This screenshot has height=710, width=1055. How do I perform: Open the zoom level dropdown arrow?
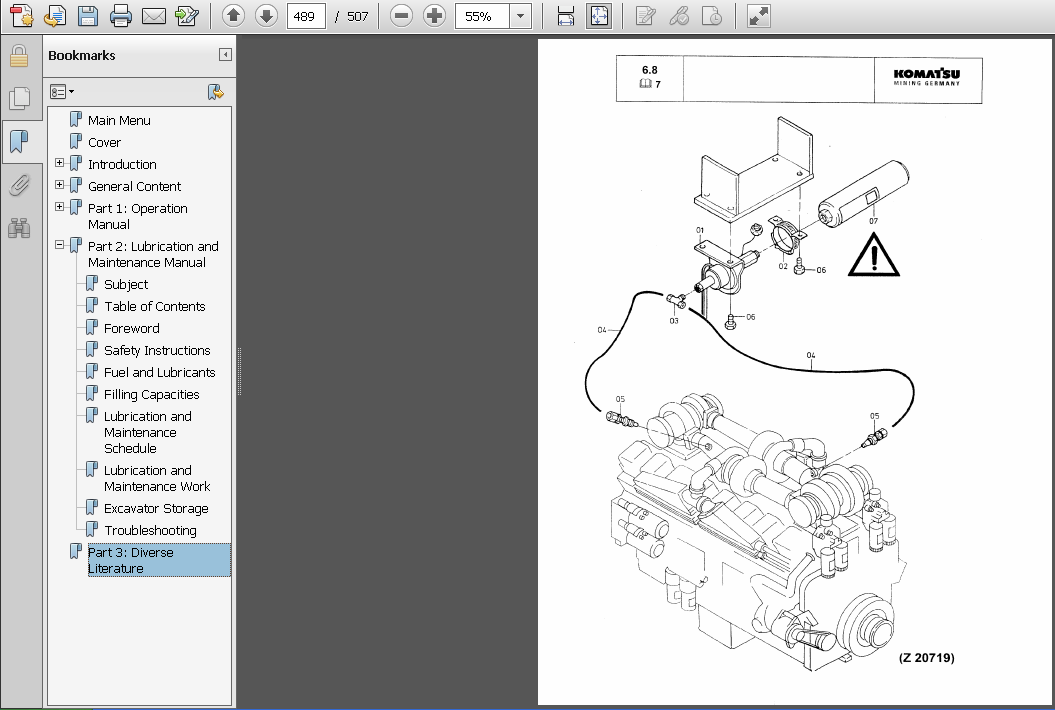pos(520,16)
